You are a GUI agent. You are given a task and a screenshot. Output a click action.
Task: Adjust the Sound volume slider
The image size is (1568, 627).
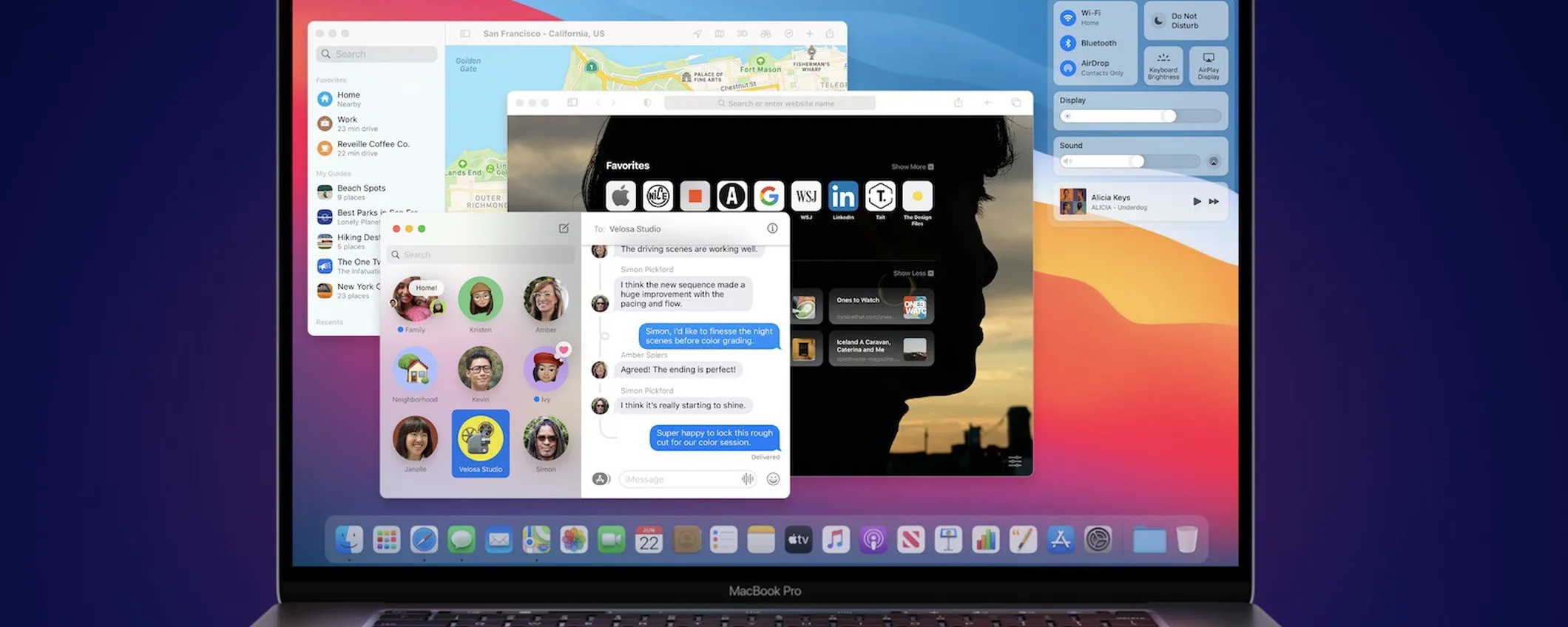[1130, 161]
